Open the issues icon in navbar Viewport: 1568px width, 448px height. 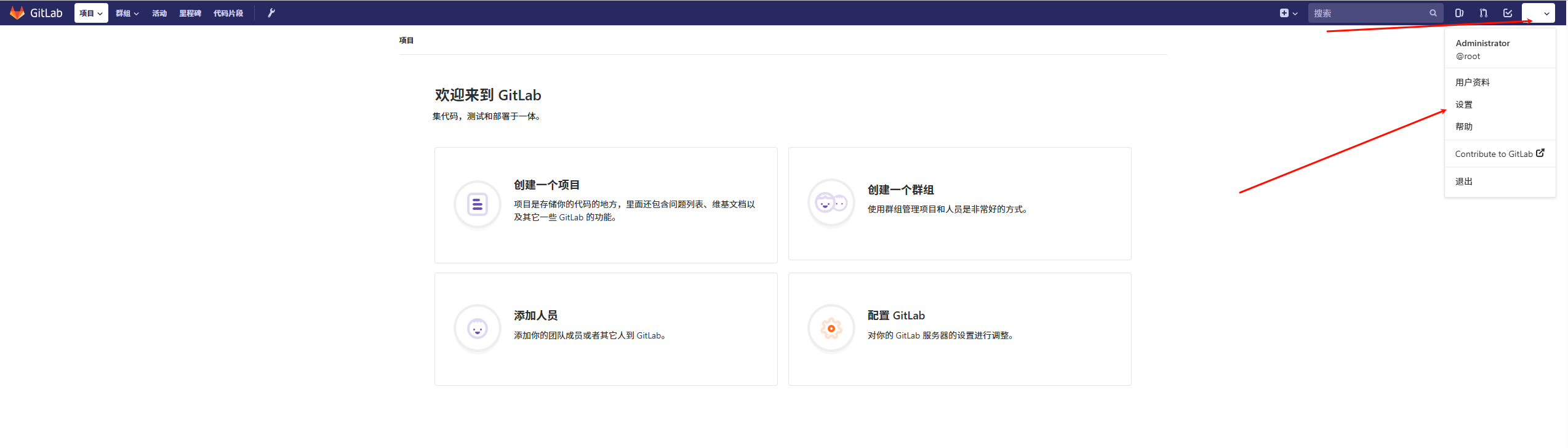click(1458, 13)
